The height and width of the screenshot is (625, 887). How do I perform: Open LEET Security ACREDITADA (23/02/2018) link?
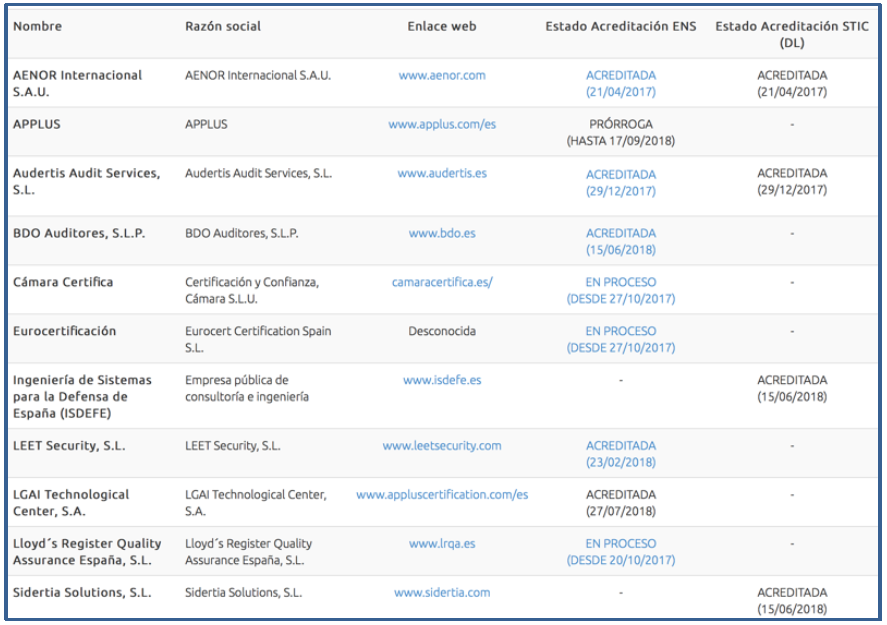621,454
